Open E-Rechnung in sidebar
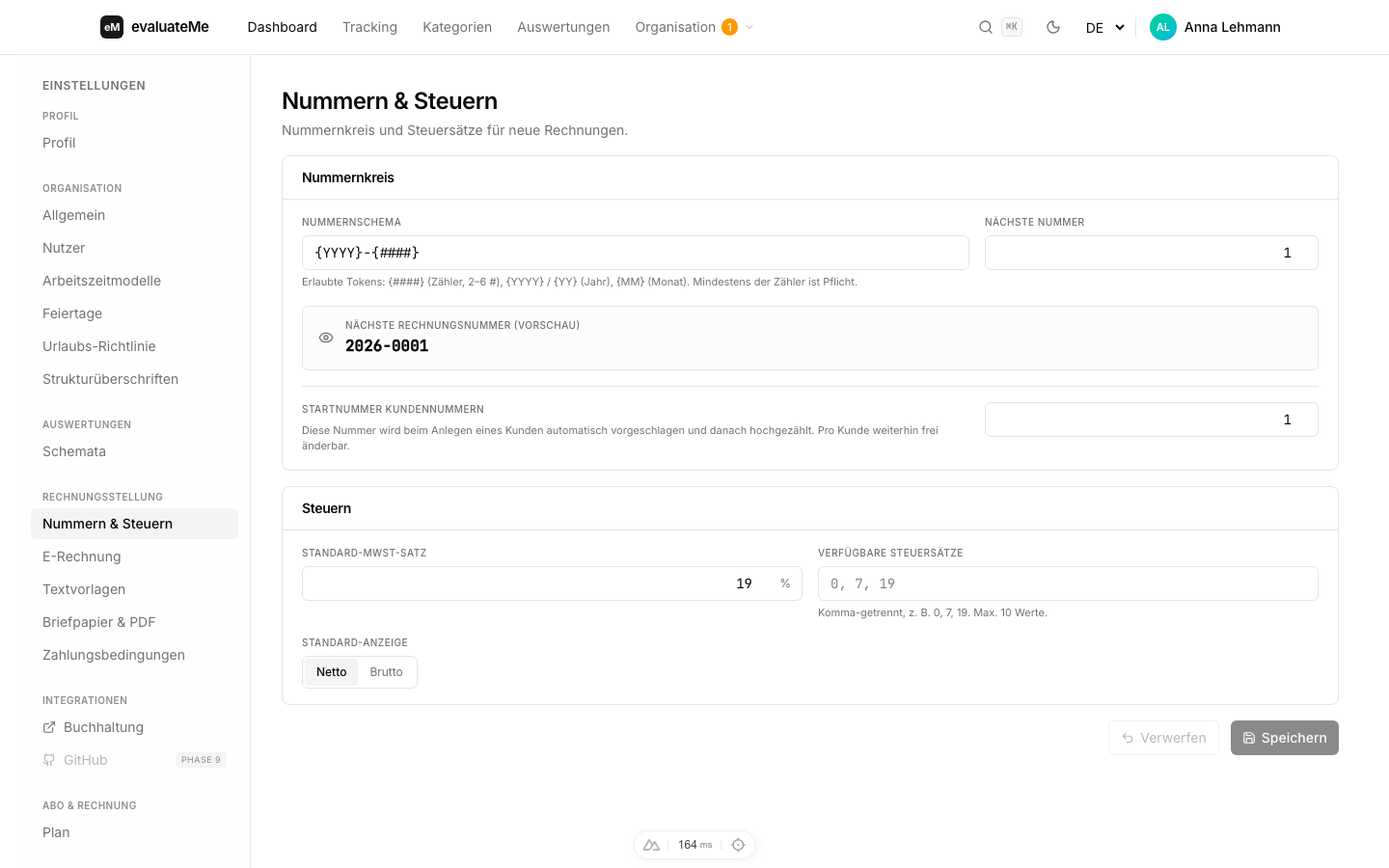 (134, 556)
